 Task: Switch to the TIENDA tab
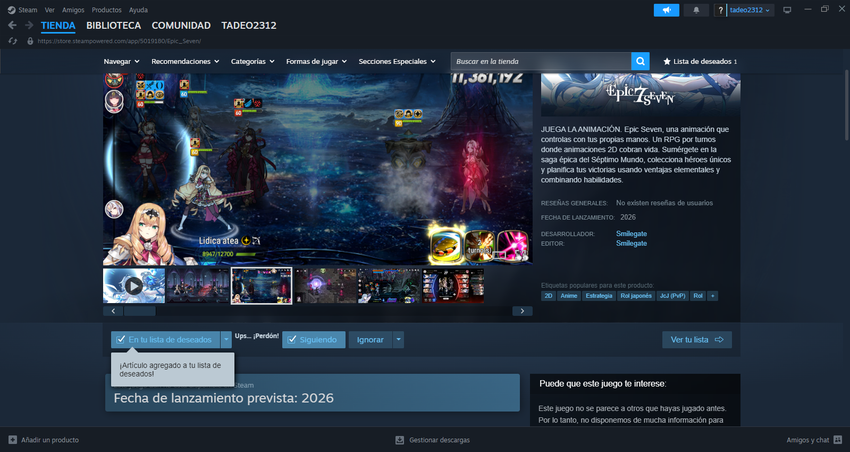pyautogui.click(x=58, y=25)
